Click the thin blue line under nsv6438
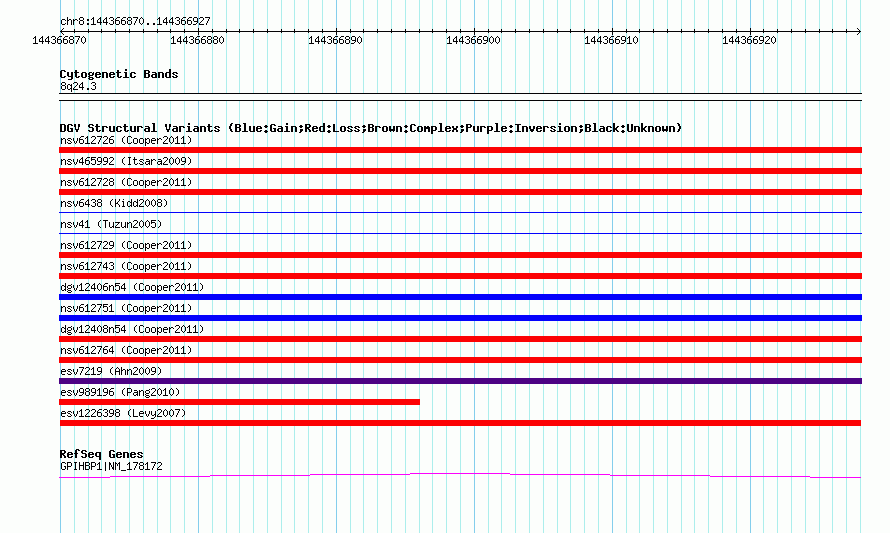The width and height of the screenshot is (890, 533). tap(460, 212)
